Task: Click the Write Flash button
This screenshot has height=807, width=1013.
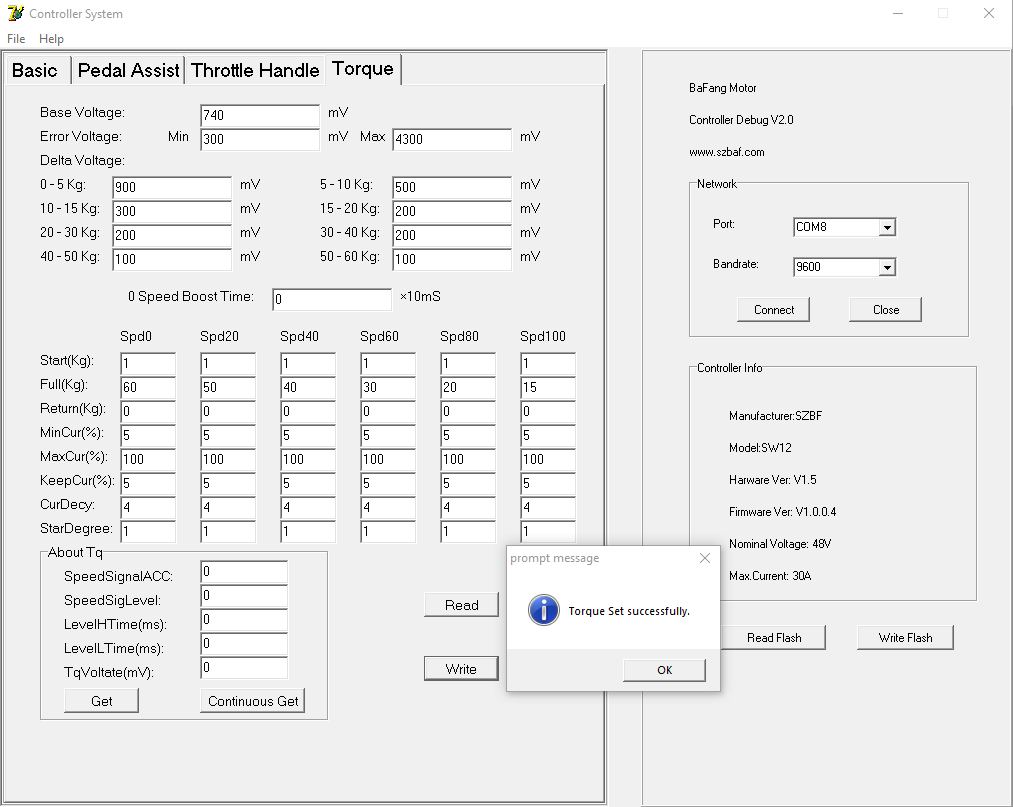Action: click(x=905, y=638)
